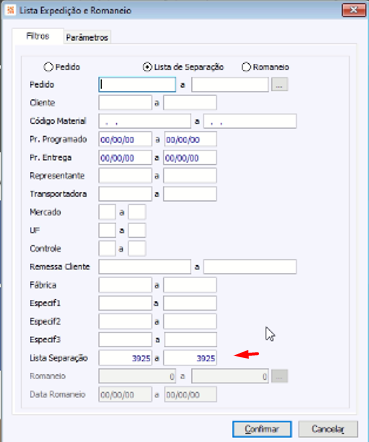Click the application icon in title bar
The width and height of the screenshot is (369, 442).
tap(11, 10)
